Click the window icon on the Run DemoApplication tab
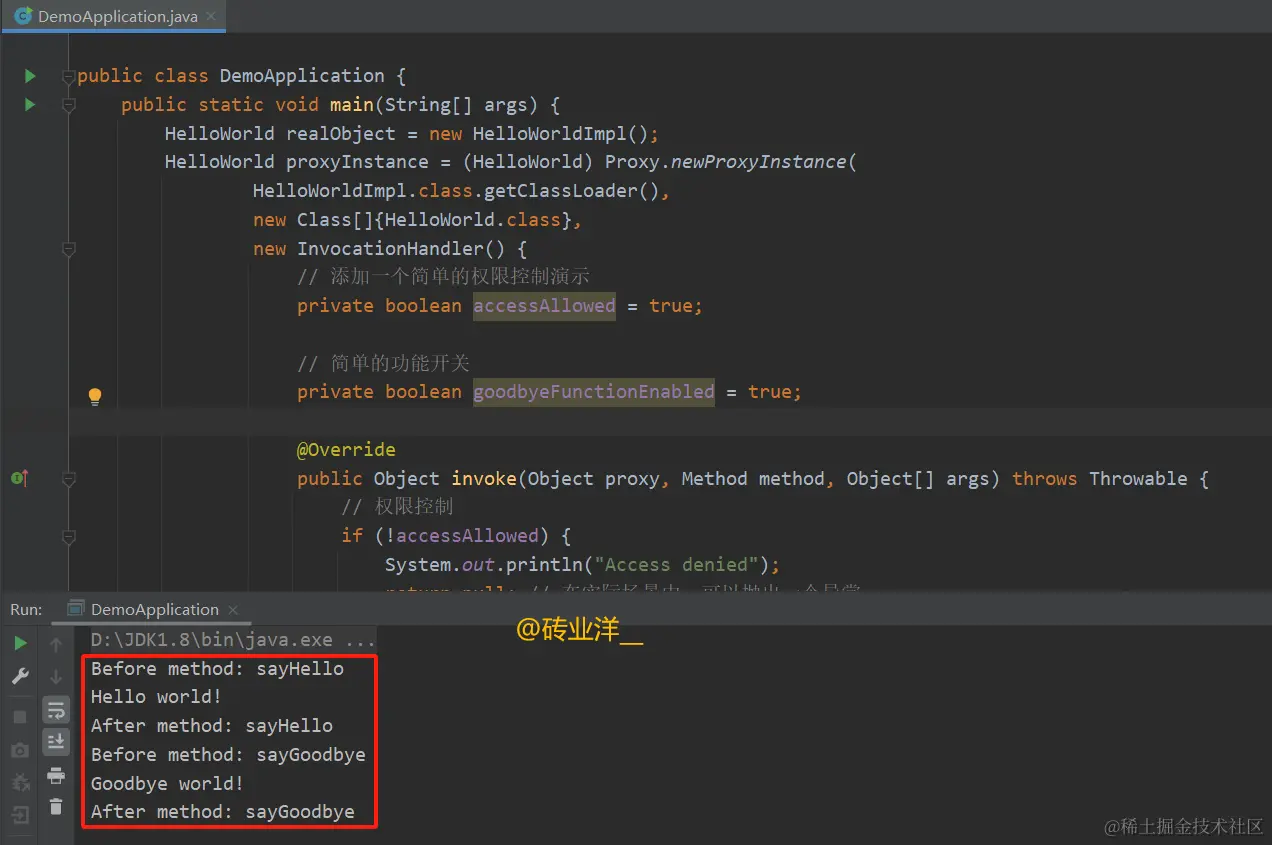This screenshot has height=845, width=1272. tap(75, 609)
